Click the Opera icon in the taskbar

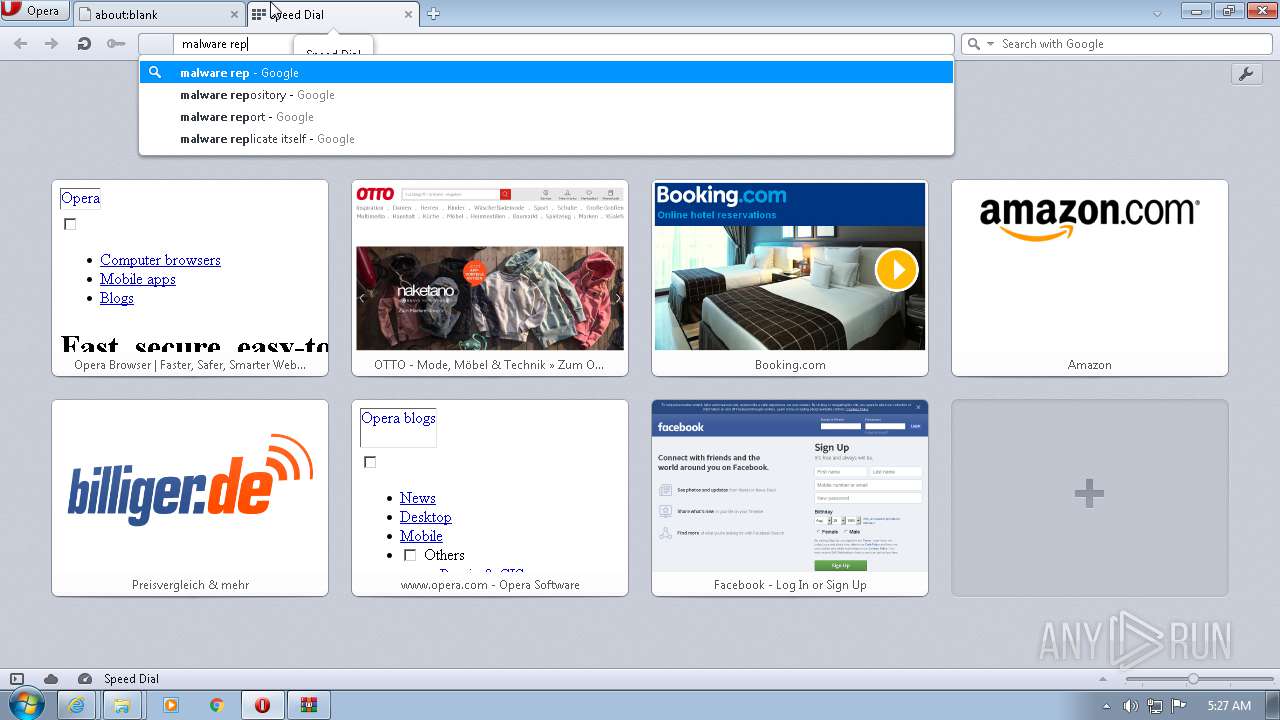263,705
